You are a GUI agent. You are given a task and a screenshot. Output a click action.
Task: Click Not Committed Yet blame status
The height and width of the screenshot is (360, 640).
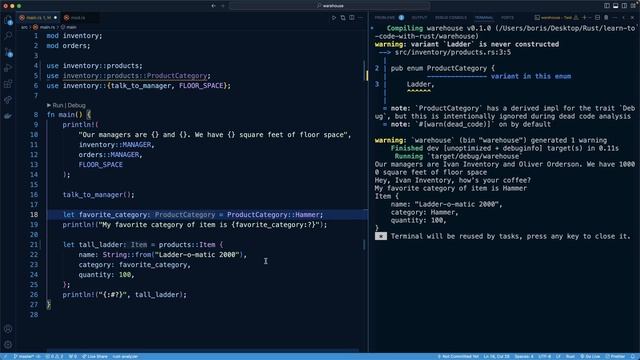[458, 356]
